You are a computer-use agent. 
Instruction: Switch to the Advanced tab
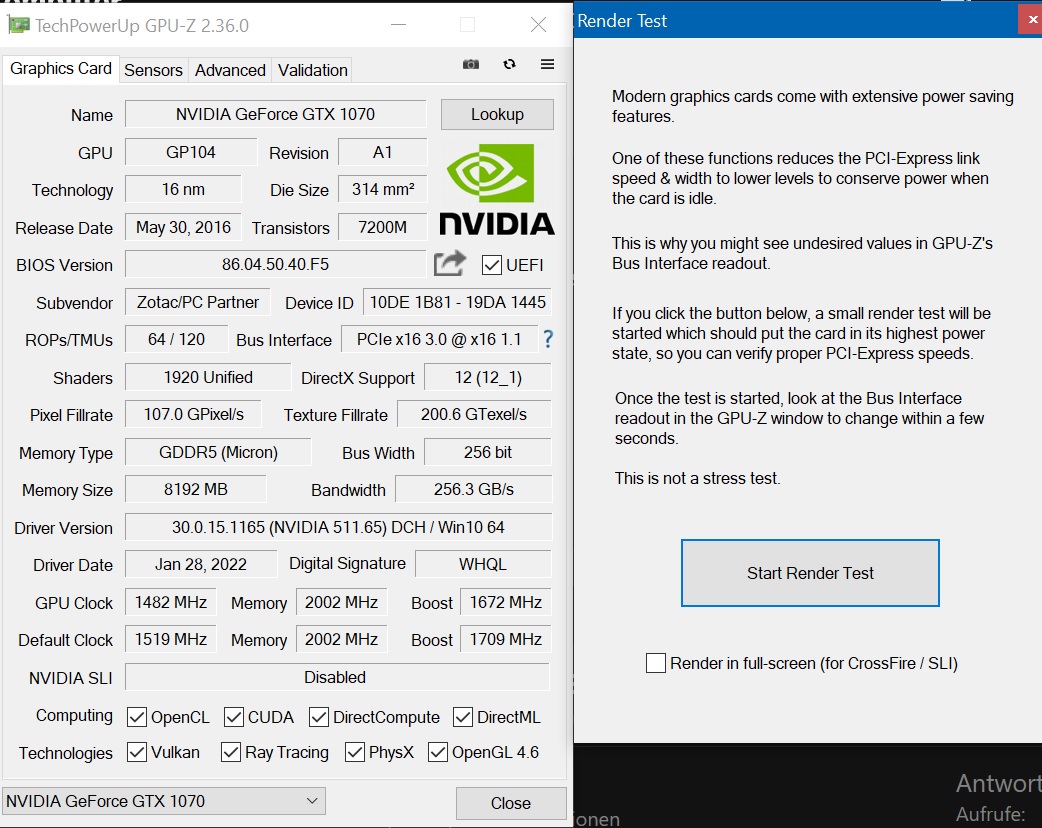point(230,70)
